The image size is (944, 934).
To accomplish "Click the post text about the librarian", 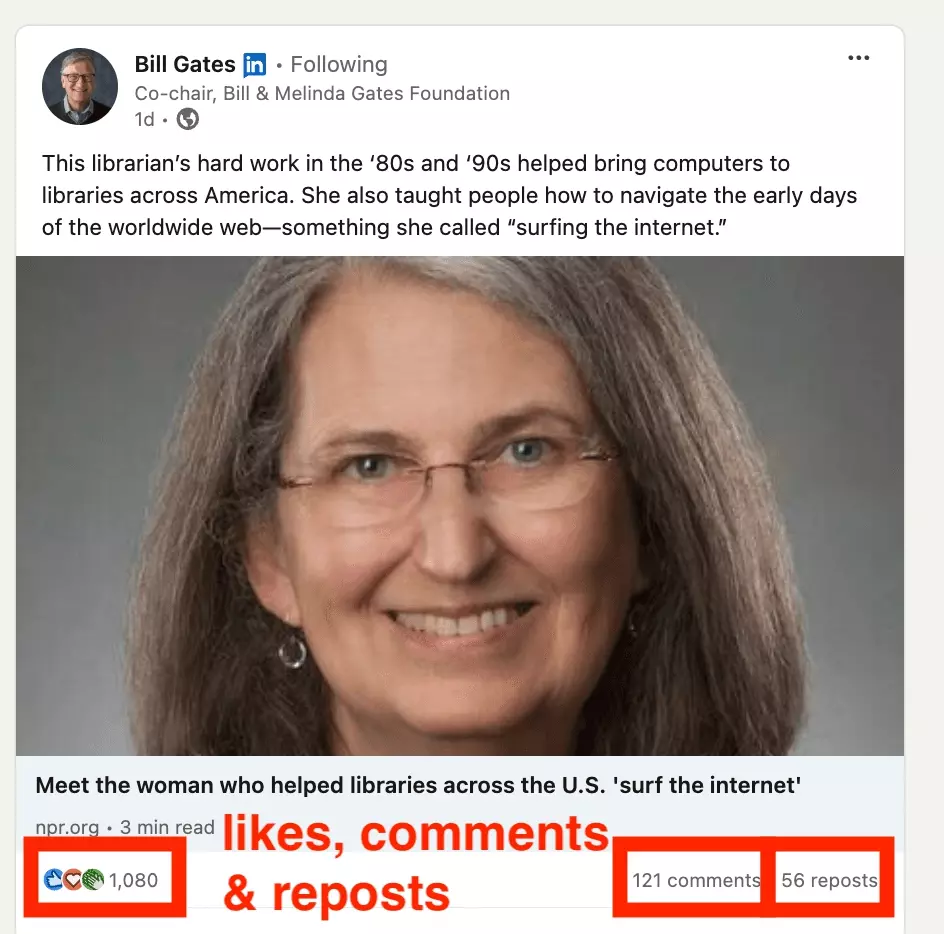I will point(449,195).
